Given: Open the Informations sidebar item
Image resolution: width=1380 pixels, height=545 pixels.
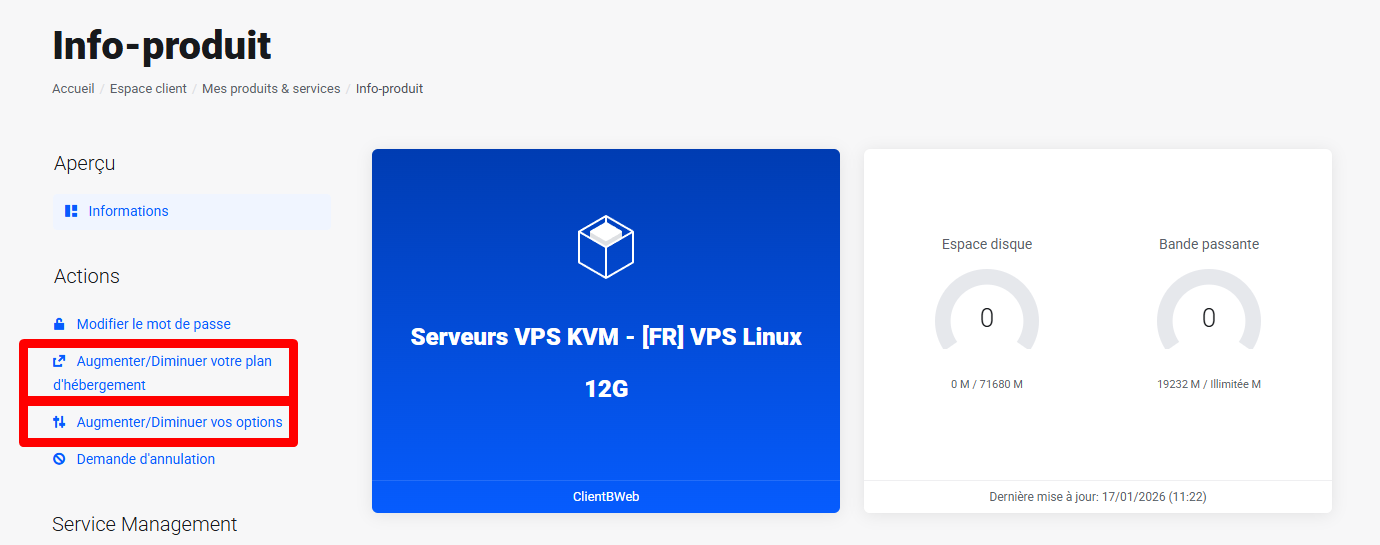Looking at the screenshot, I should [x=128, y=211].
